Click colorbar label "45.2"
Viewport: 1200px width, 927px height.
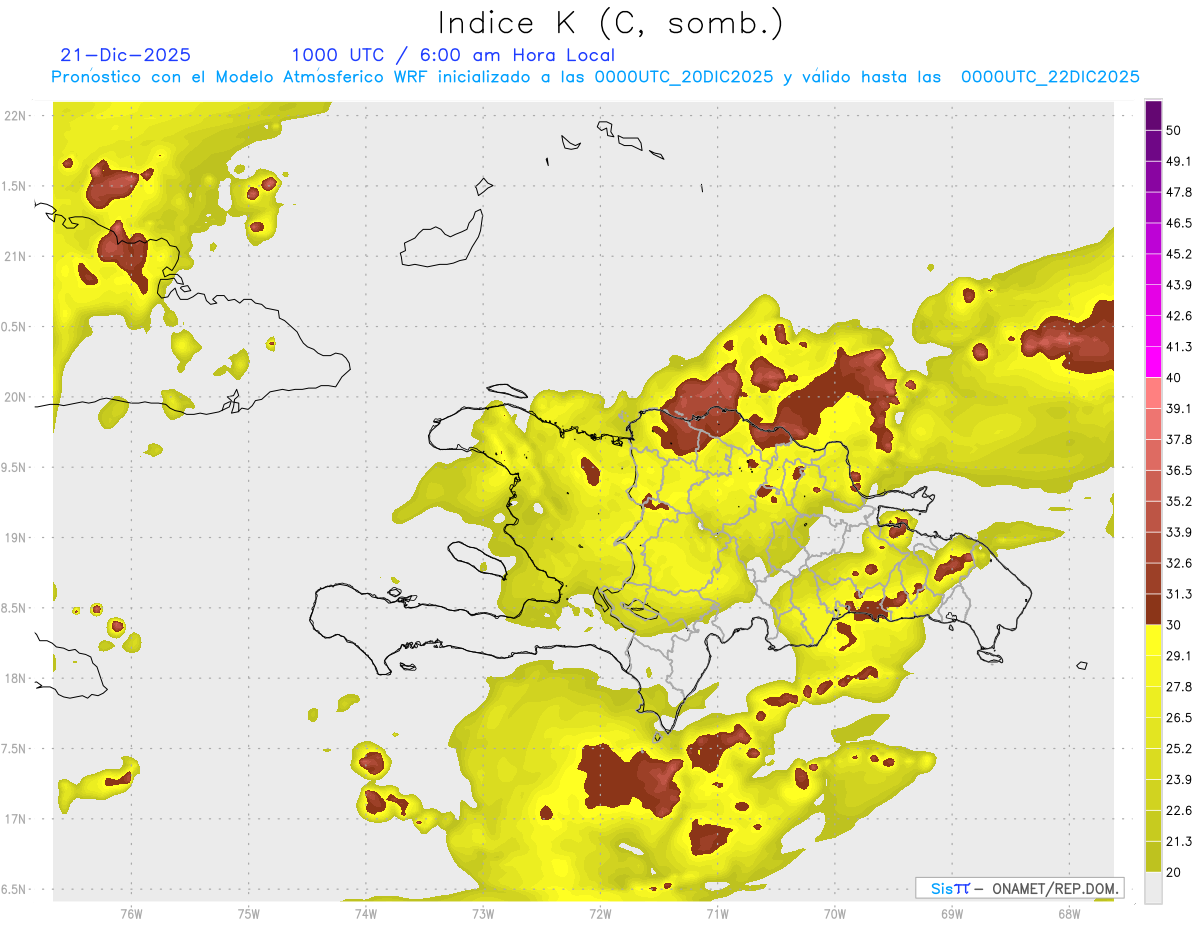click(x=1179, y=254)
